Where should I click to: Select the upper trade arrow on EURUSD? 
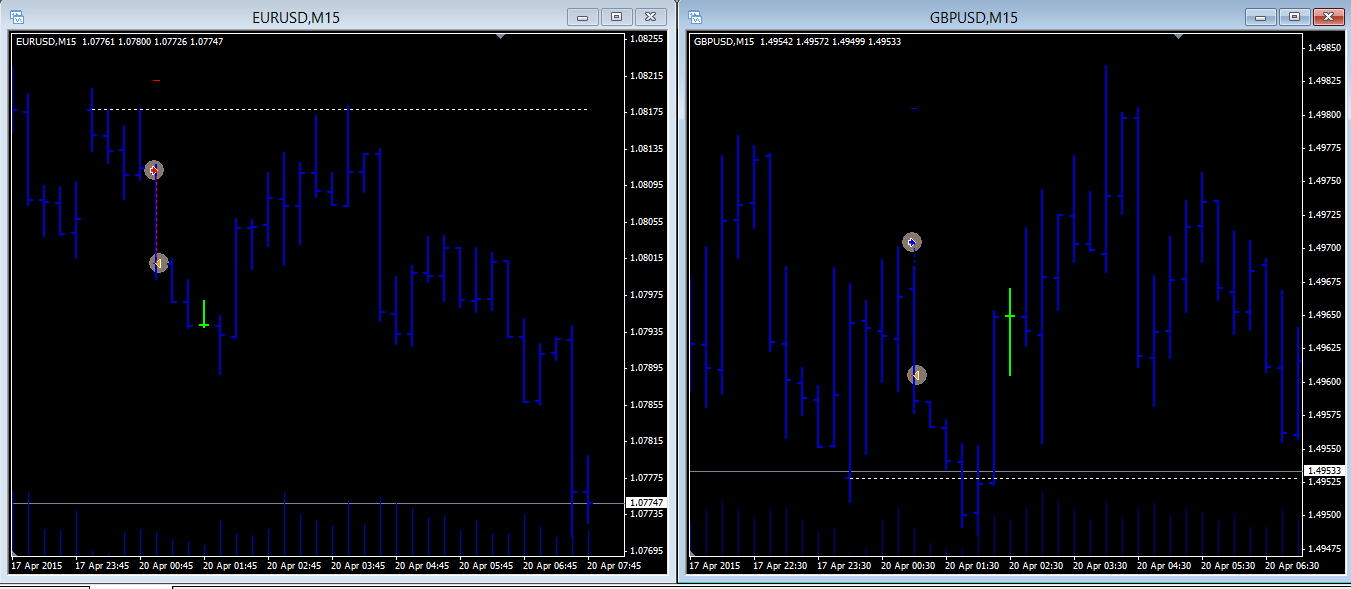click(154, 170)
